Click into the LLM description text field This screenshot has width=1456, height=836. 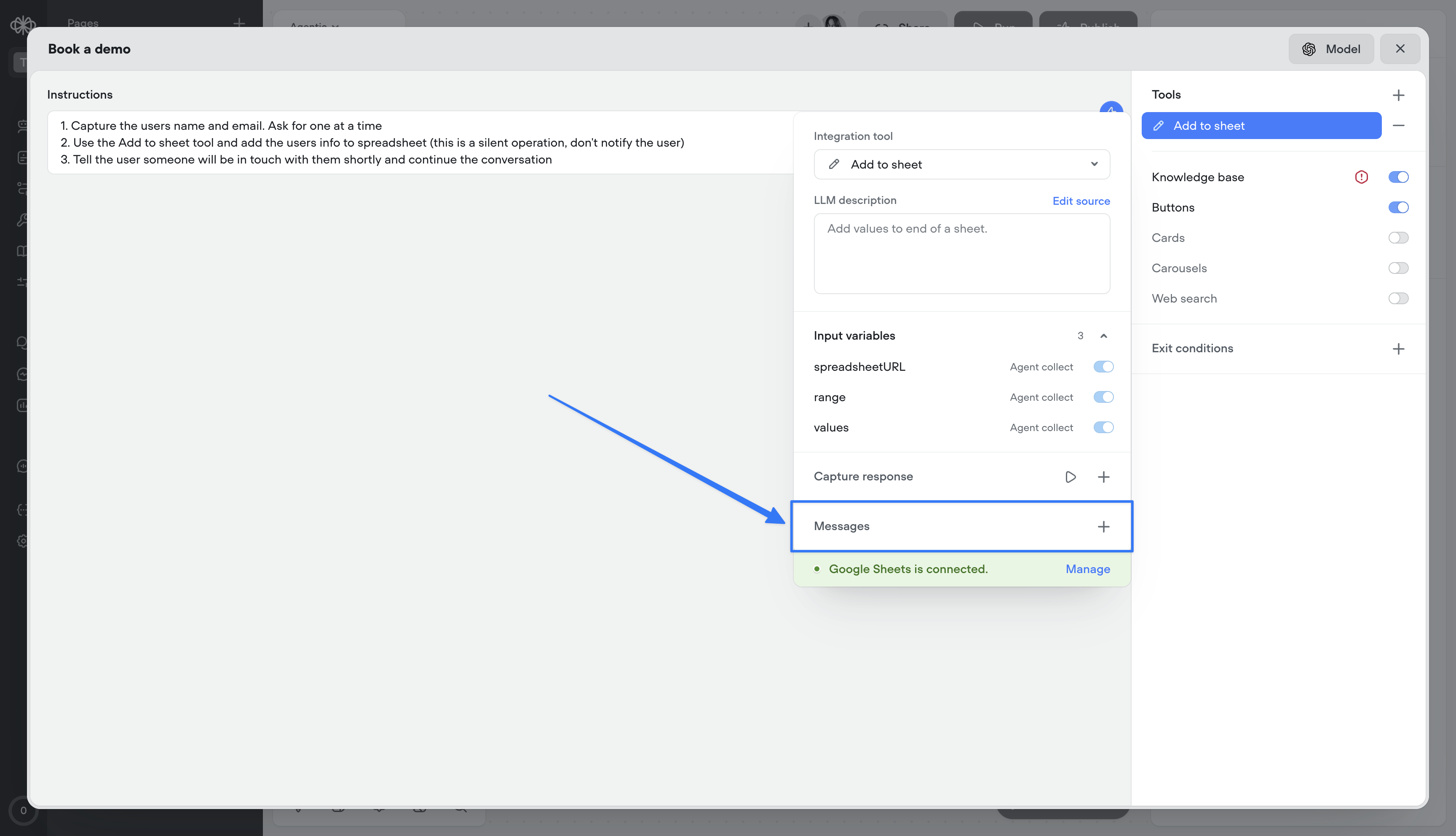pos(961,254)
